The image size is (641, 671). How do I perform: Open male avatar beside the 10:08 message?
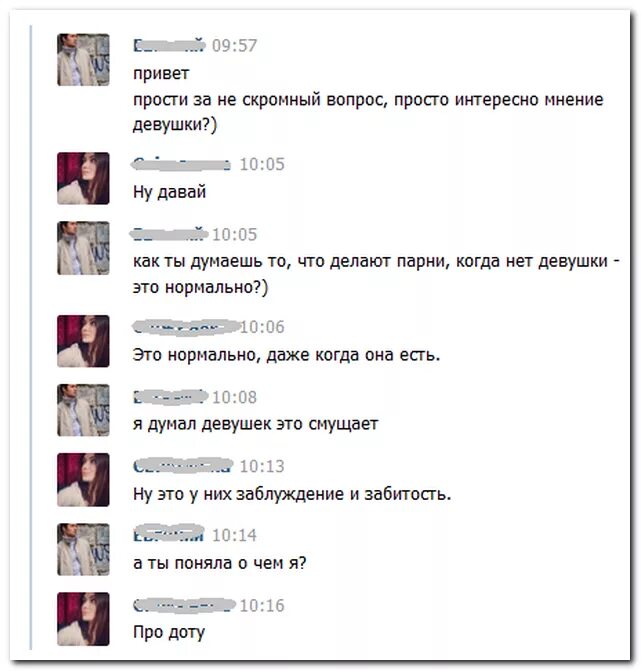coord(83,410)
